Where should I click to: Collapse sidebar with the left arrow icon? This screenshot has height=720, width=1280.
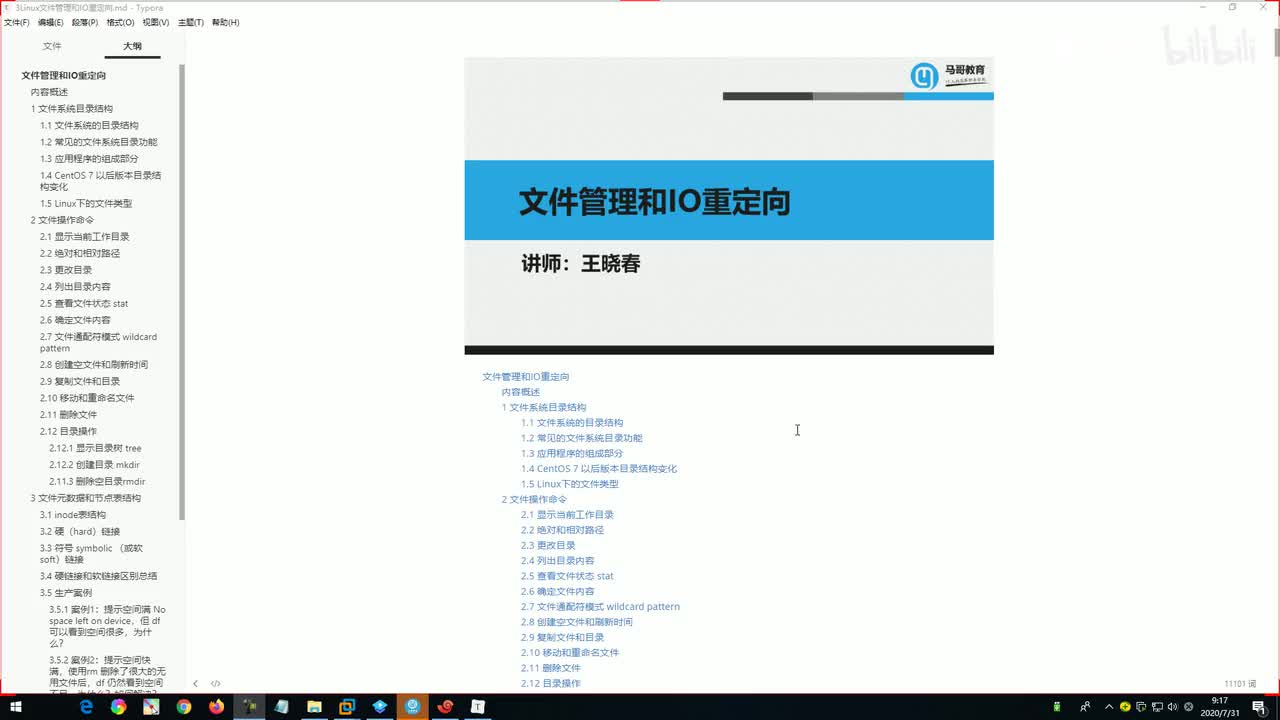point(196,684)
